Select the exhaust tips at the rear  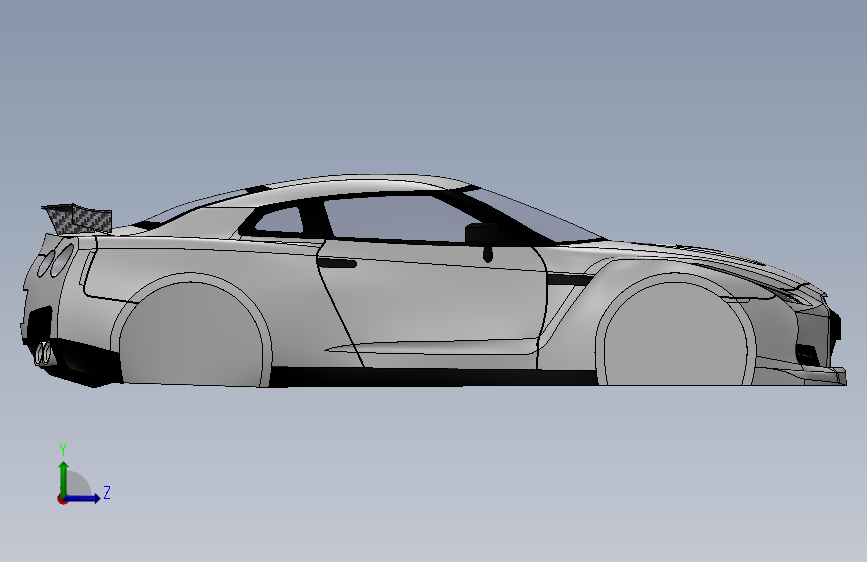pyautogui.click(x=44, y=353)
